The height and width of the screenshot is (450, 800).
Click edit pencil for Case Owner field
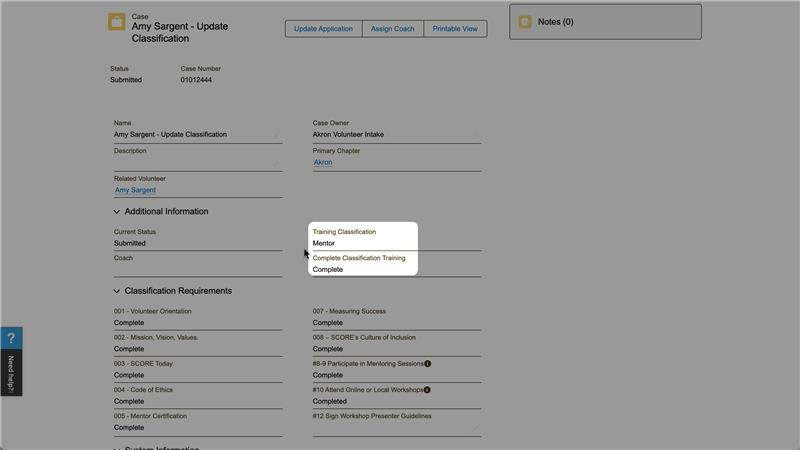(x=474, y=136)
